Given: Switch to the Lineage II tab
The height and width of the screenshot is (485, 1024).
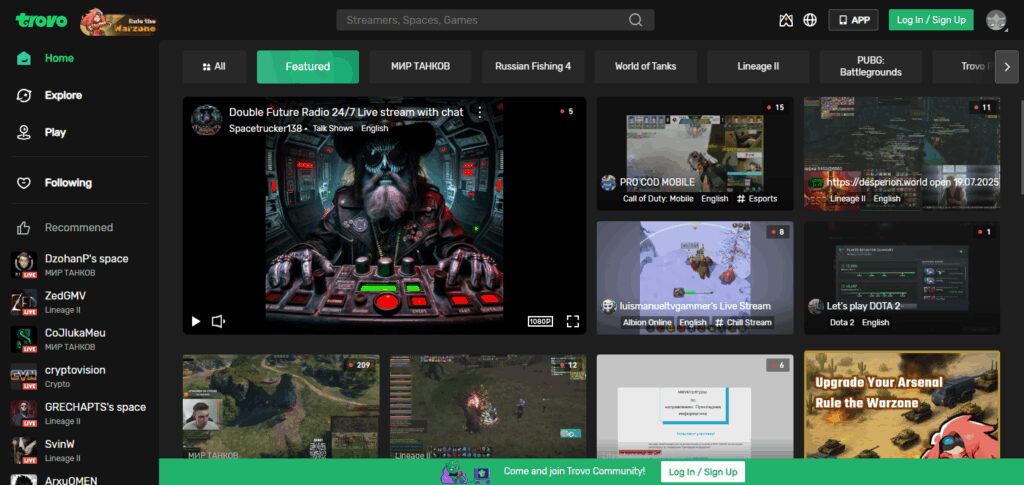Looking at the screenshot, I should 758,67.
